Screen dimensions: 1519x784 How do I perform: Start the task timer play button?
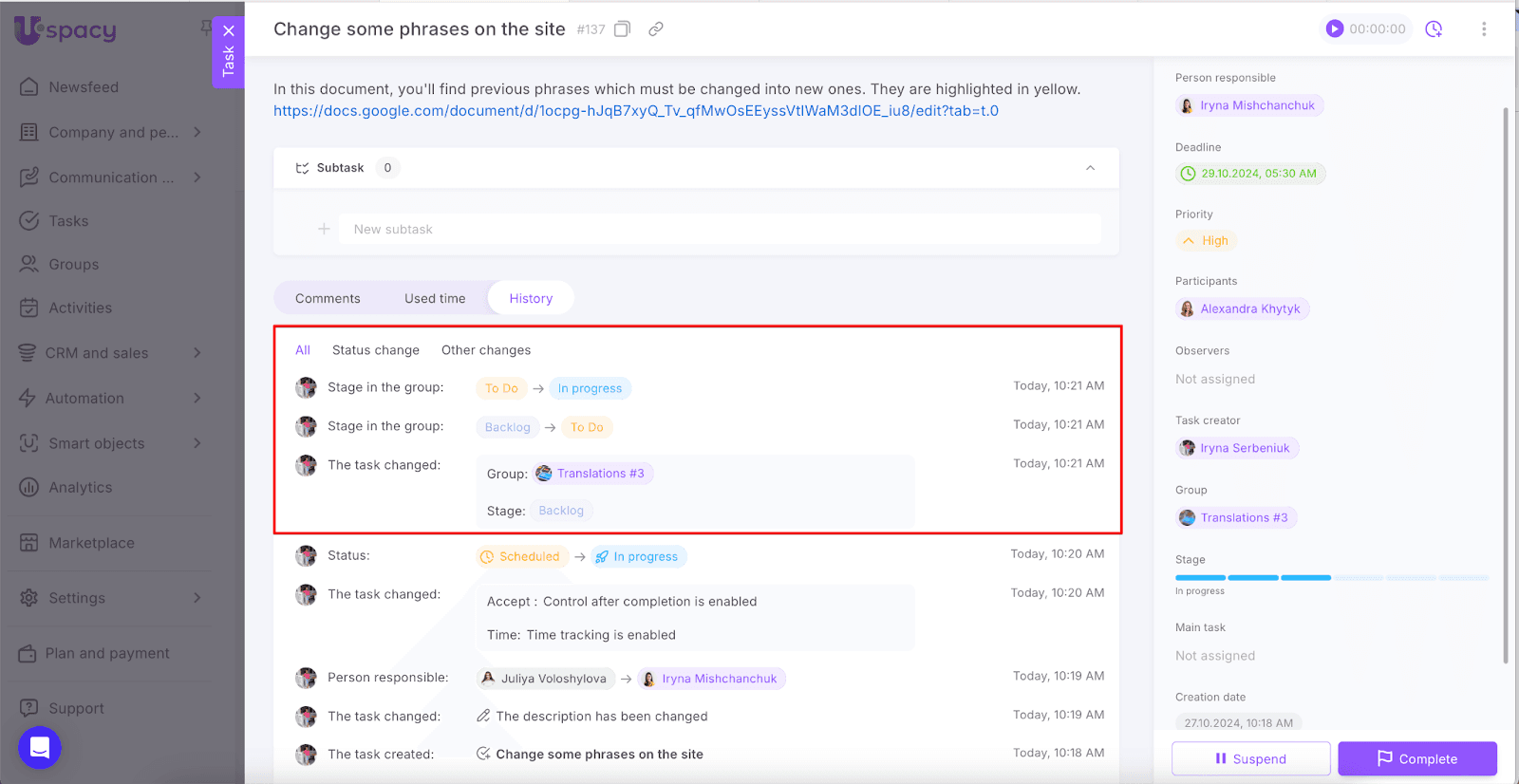point(1334,29)
